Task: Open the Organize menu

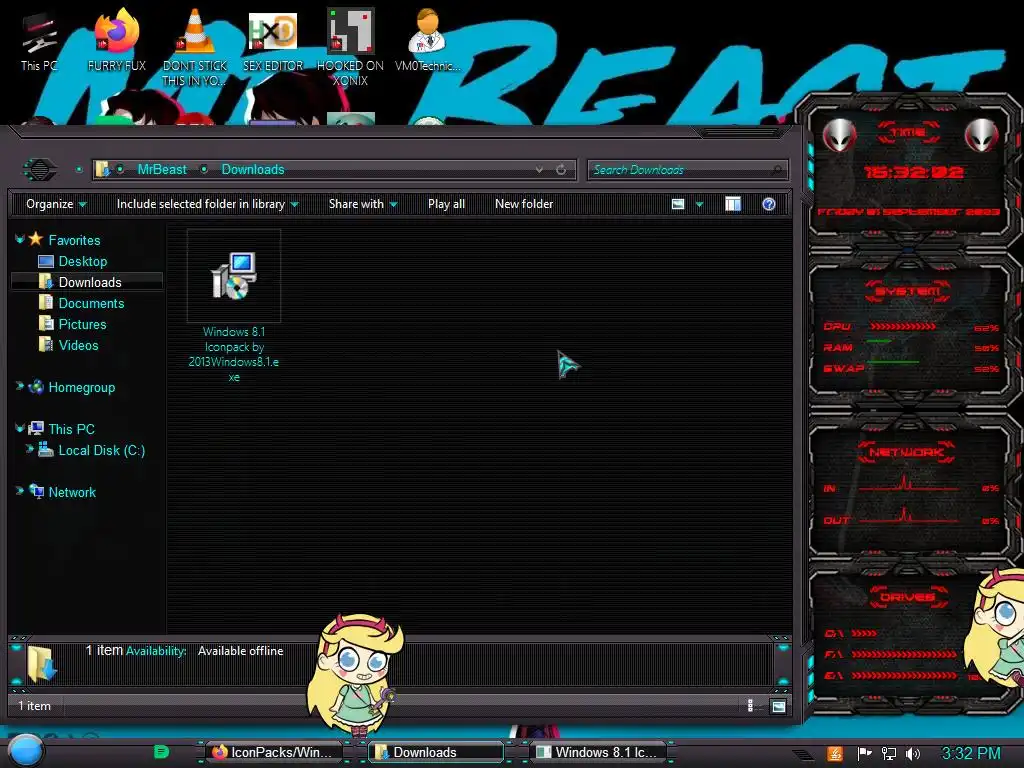Action: [x=56, y=204]
